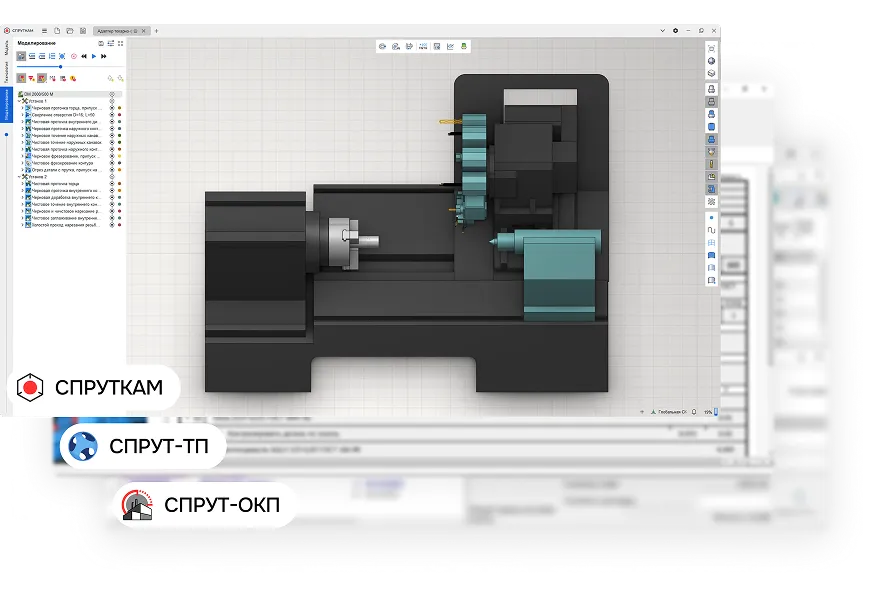Click the save project icon in title bar
Screen dimensions: 870x604
point(83,31)
